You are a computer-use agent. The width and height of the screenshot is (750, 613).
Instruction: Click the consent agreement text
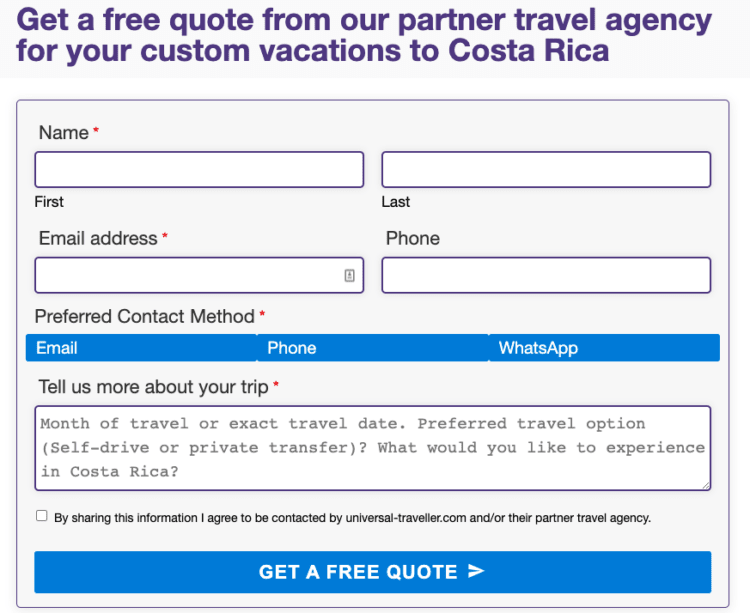coord(353,518)
